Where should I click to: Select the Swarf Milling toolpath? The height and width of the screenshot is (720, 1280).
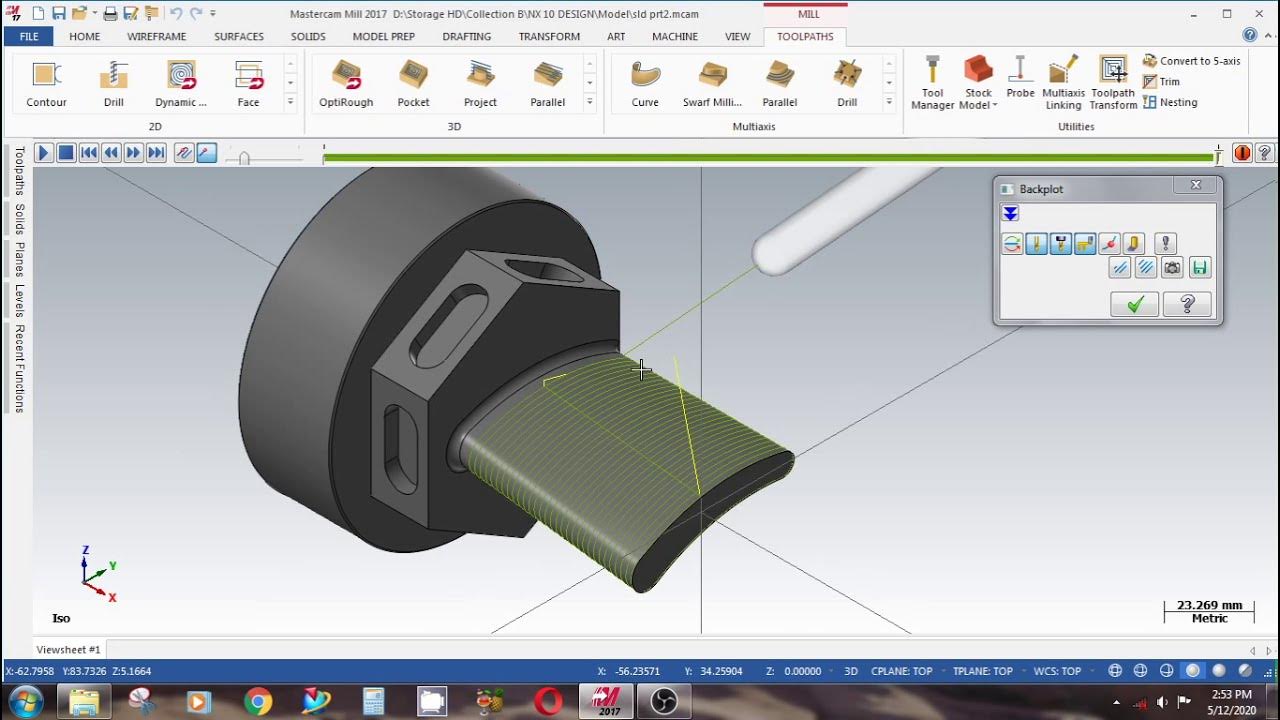point(712,84)
